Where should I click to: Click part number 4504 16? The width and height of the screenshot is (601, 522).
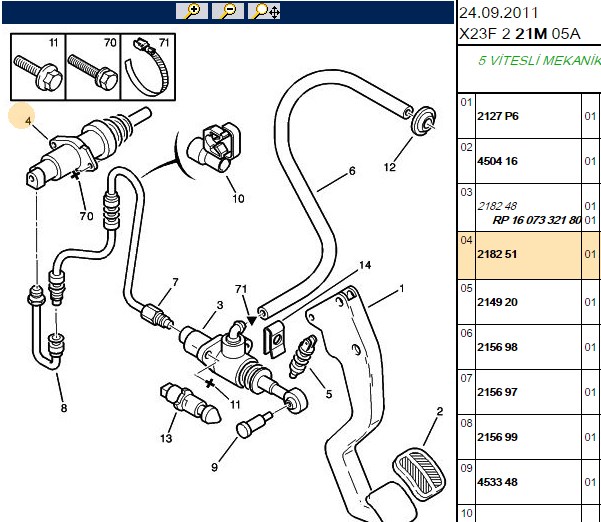tap(497, 161)
